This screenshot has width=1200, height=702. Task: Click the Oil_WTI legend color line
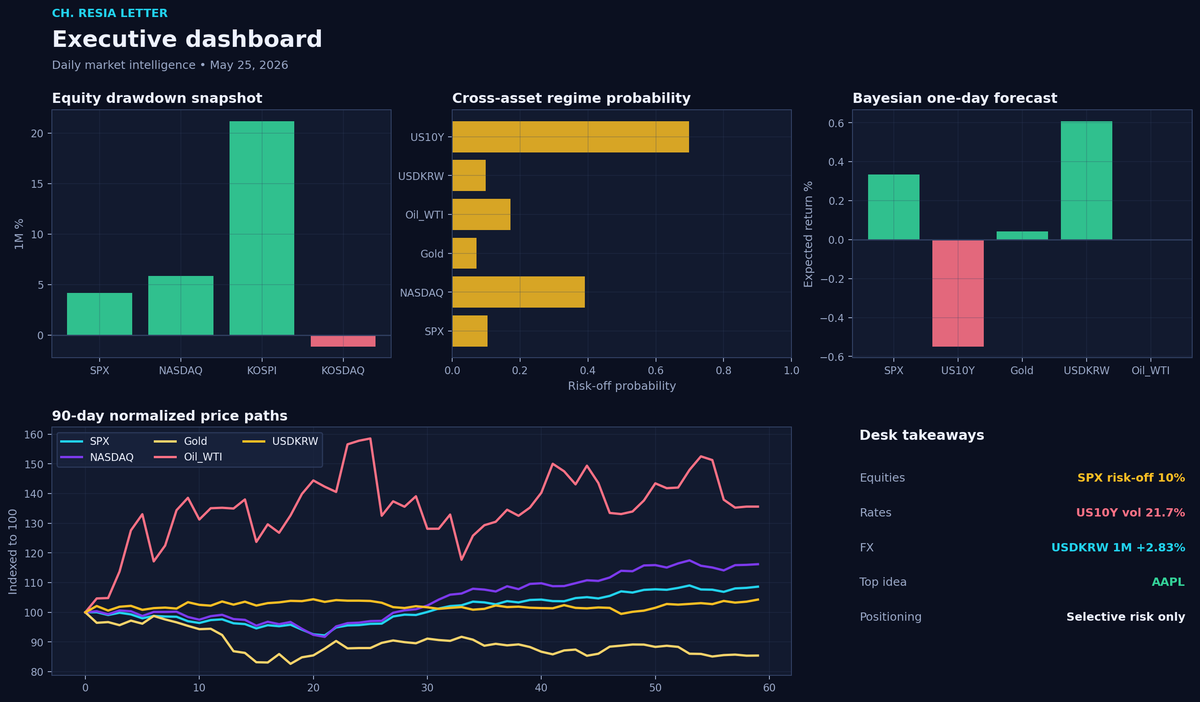[x=167, y=456]
